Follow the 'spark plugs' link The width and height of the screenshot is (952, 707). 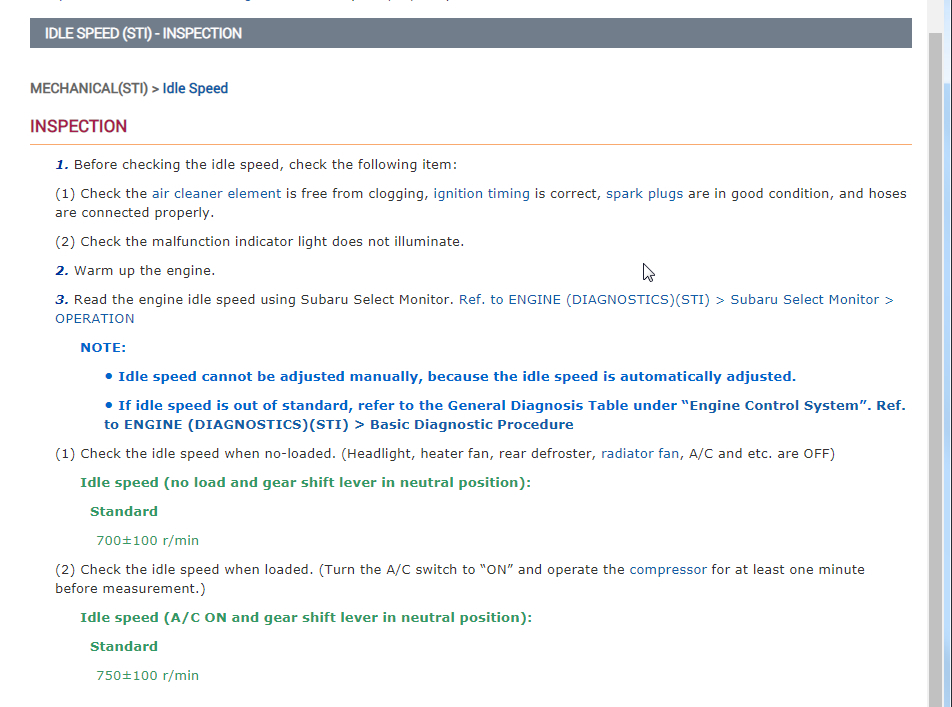644,193
